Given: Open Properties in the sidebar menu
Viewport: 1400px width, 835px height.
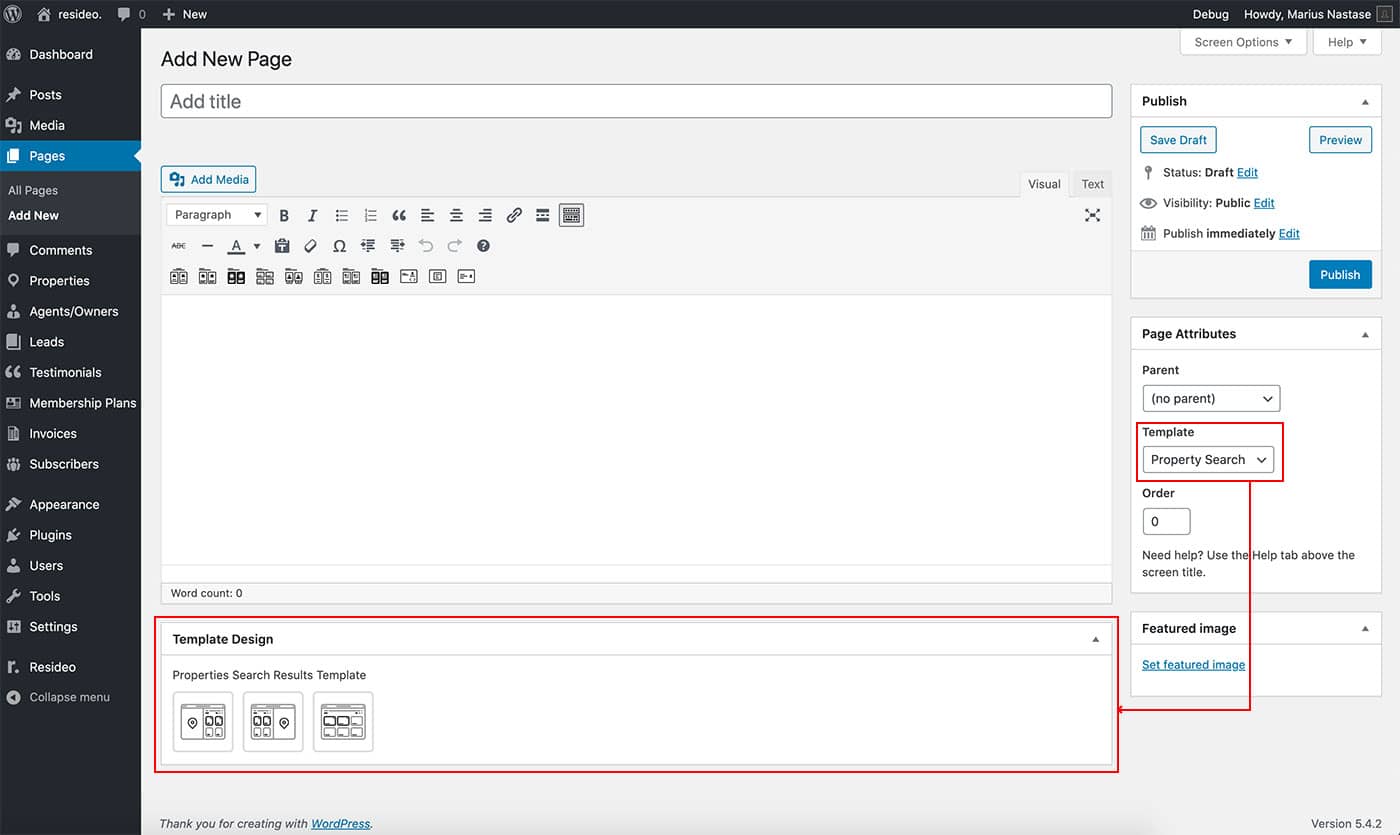Looking at the screenshot, I should click(x=59, y=281).
